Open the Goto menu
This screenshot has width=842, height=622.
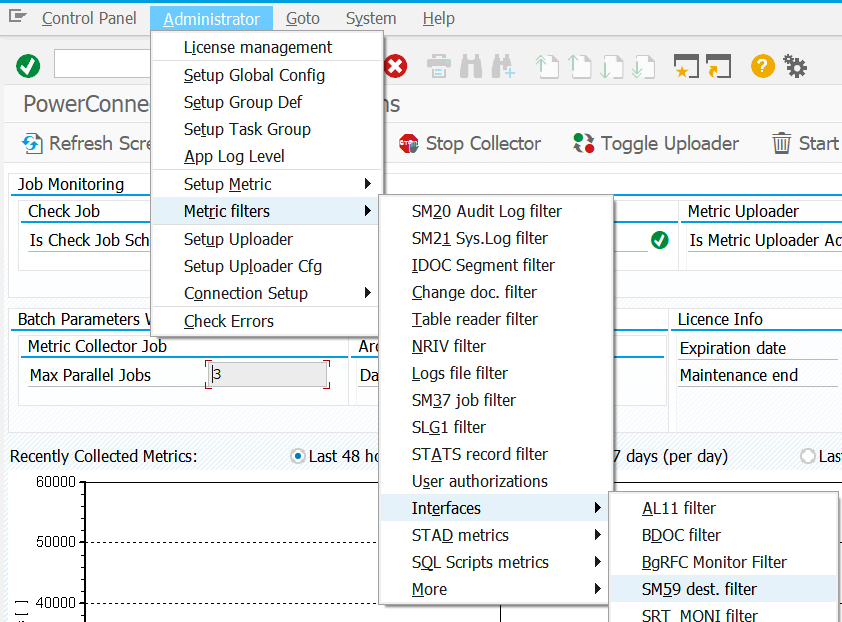tap(302, 18)
